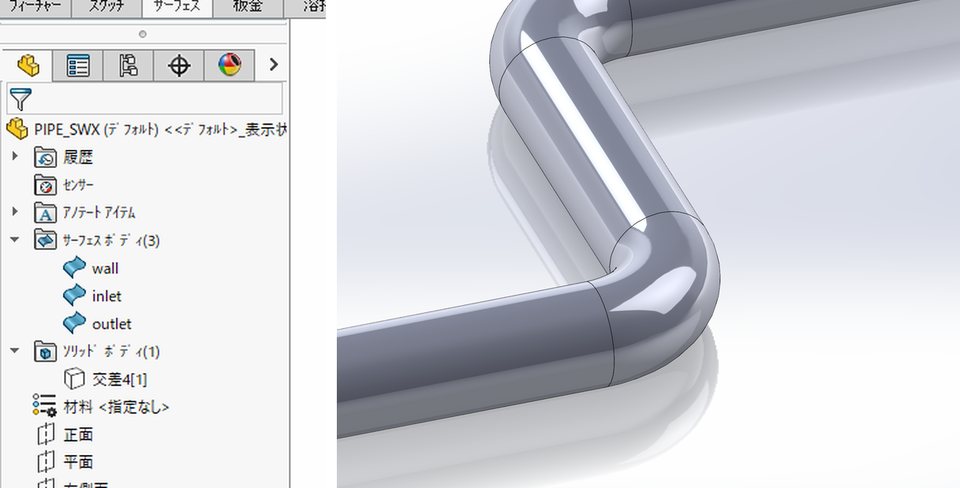The height and width of the screenshot is (488, 960).
Task: Select the 正面 plane icon
Action: pyautogui.click(x=46, y=434)
